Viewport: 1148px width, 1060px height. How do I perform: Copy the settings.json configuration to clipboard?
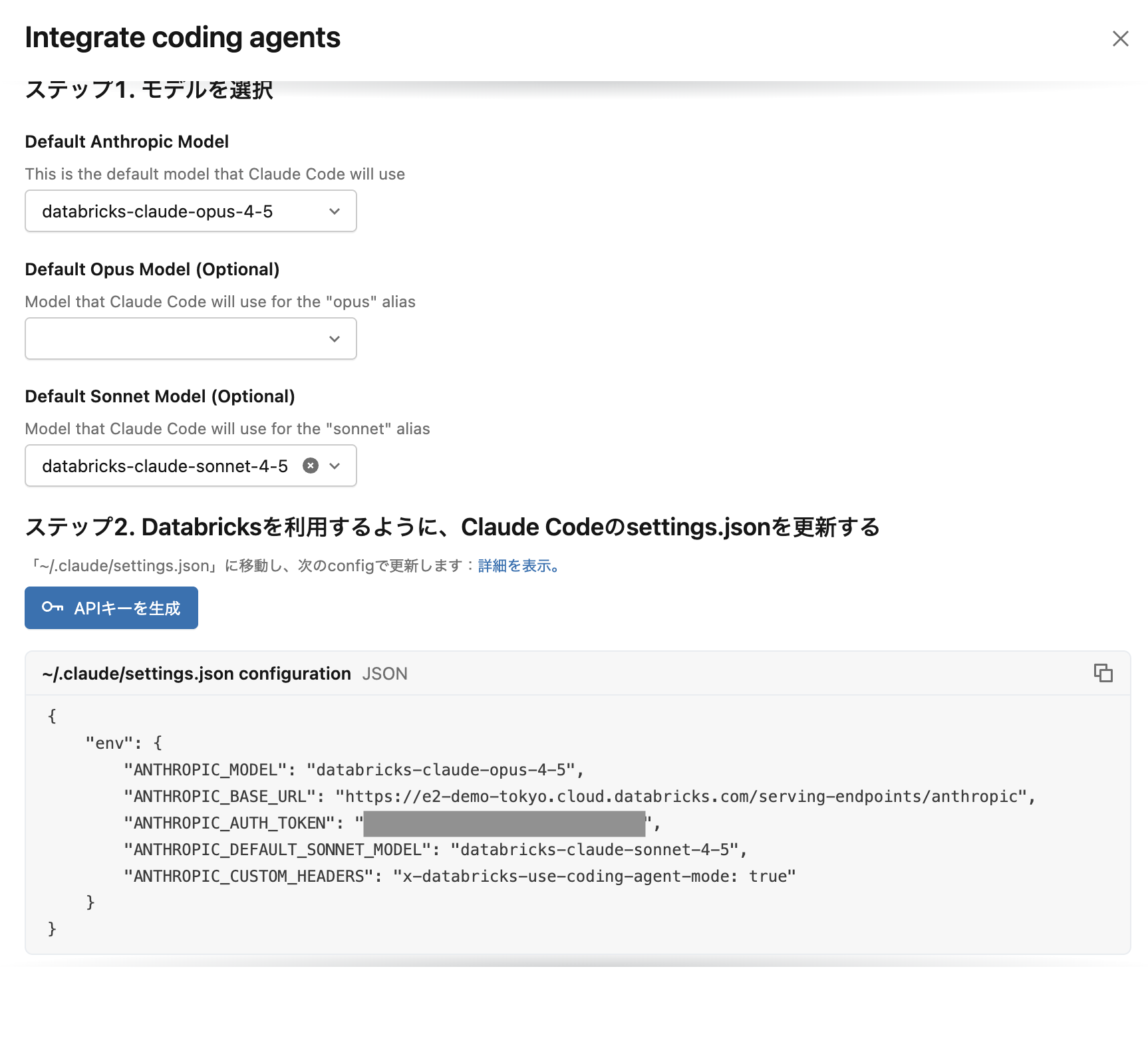1103,673
